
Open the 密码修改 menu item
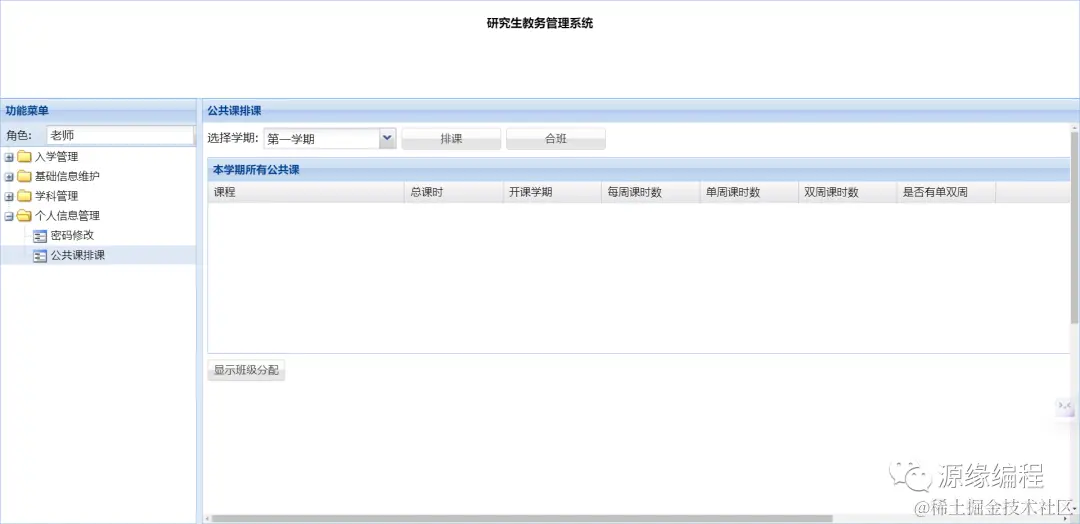pyautogui.click(x=72, y=235)
